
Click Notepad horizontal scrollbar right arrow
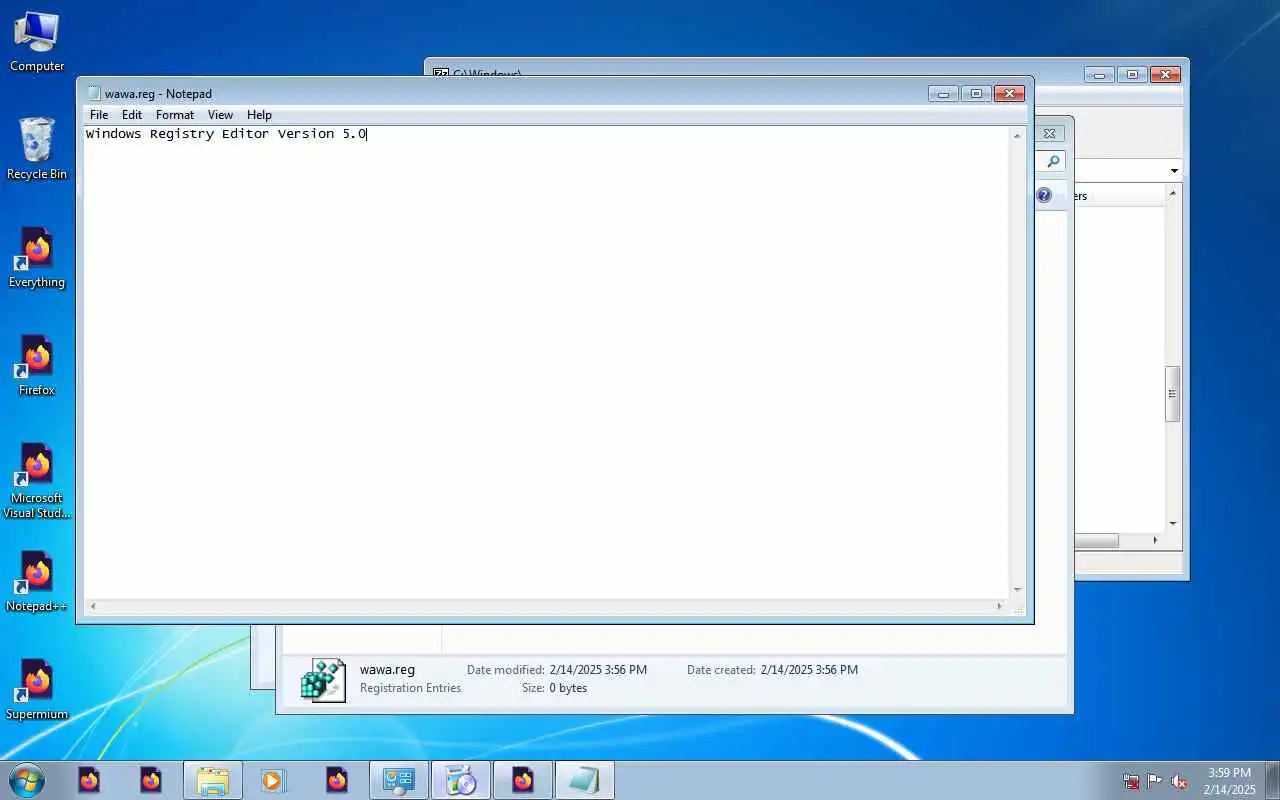tap(999, 606)
